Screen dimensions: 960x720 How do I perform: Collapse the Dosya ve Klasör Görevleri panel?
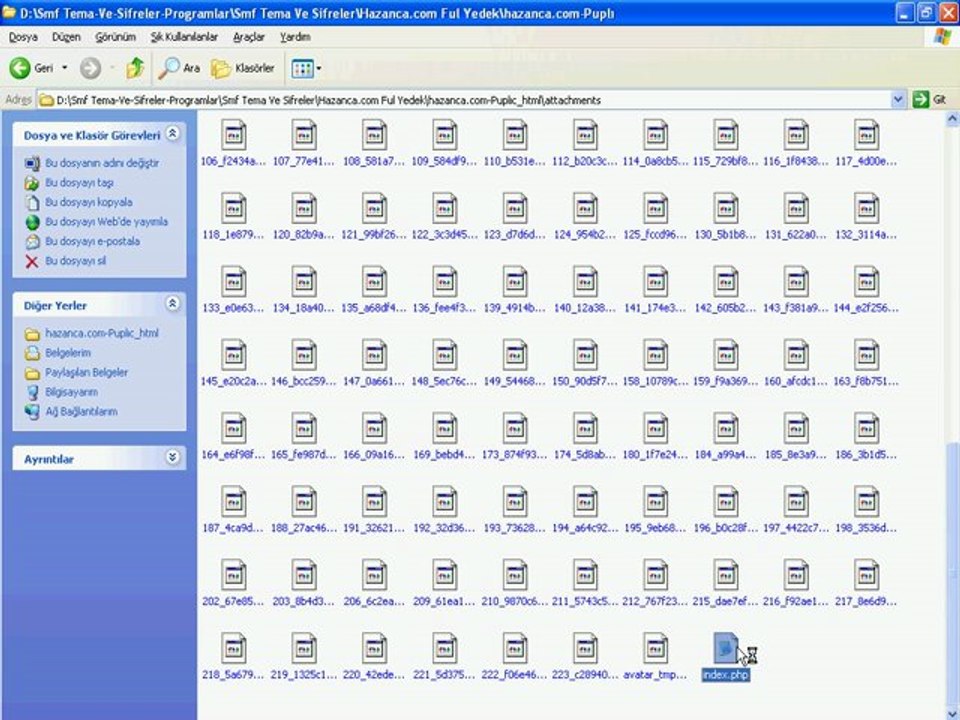pos(173,133)
